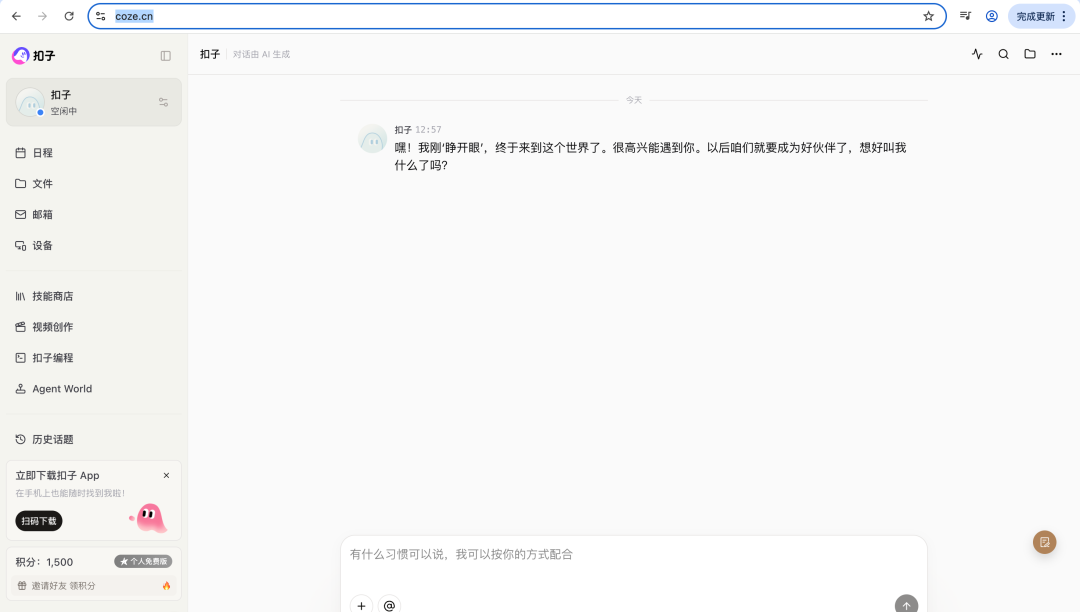Click the 12:57 message timestamp

tap(428, 129)
